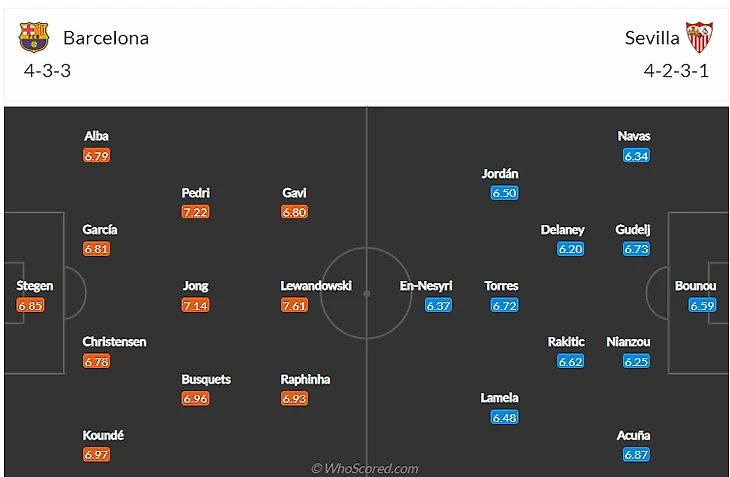The height and width of the screenshot is (477, 730).
Task: Click the Sevilla club crest icon
Action: [699, 38]
